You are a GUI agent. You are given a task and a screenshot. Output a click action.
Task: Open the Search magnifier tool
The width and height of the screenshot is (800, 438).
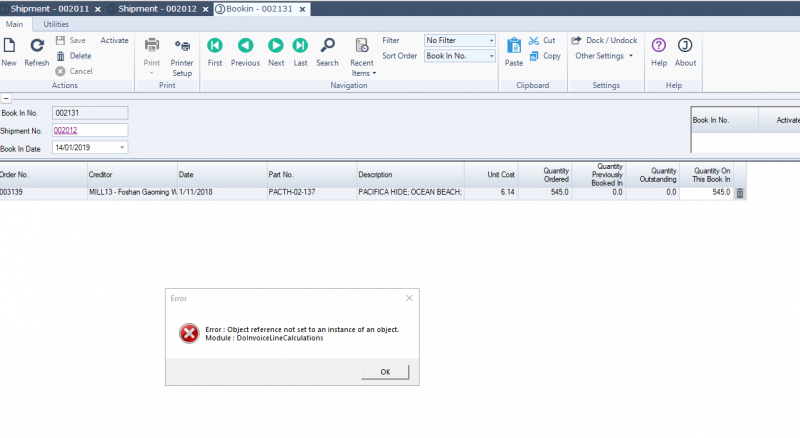pos(327,46)
